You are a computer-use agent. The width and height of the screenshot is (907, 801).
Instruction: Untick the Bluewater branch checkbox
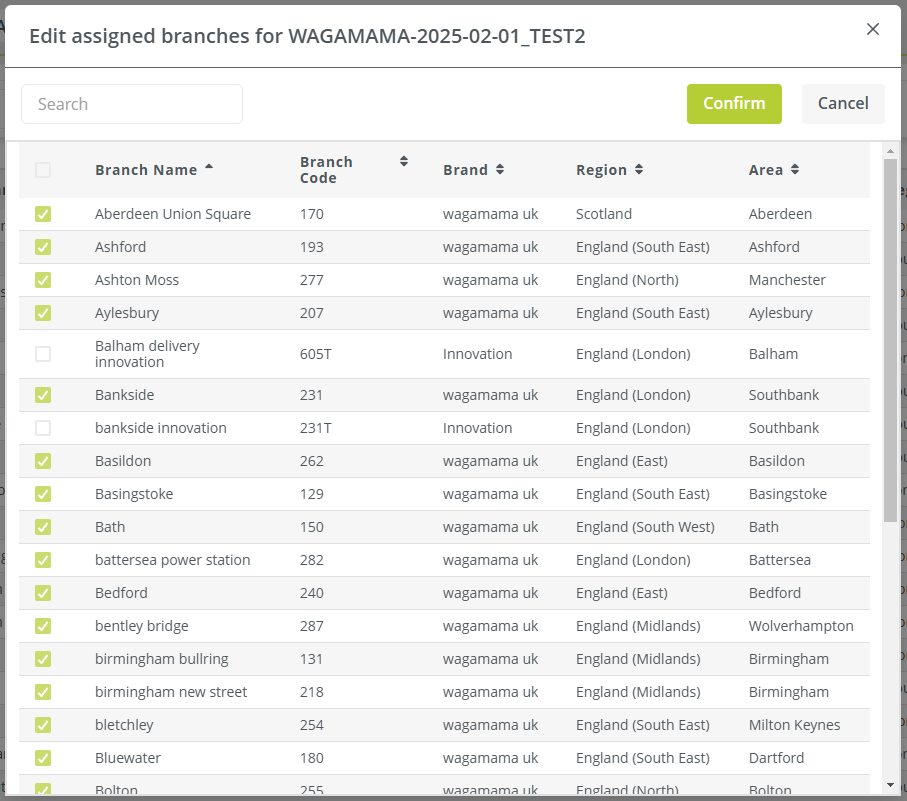tap(43, 758)
